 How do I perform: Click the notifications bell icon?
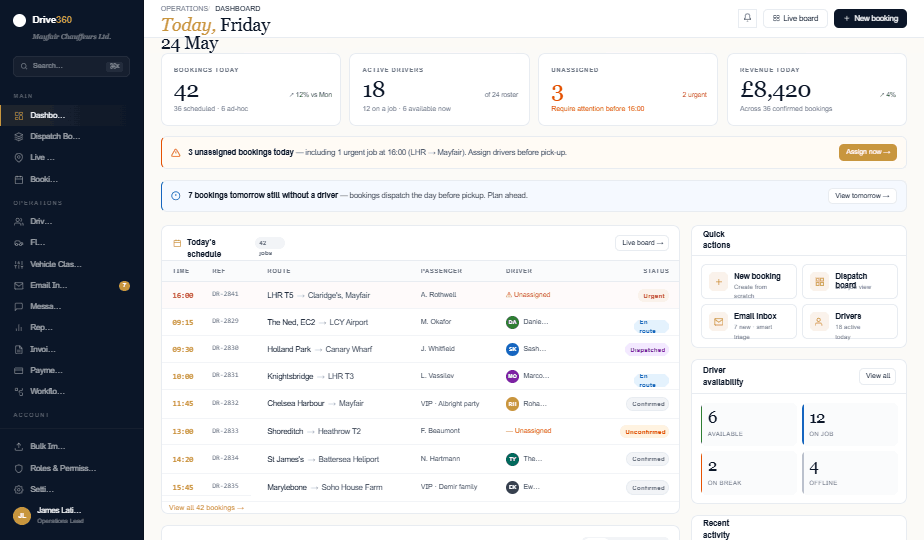pyautogui.click(x=747, y=18)
